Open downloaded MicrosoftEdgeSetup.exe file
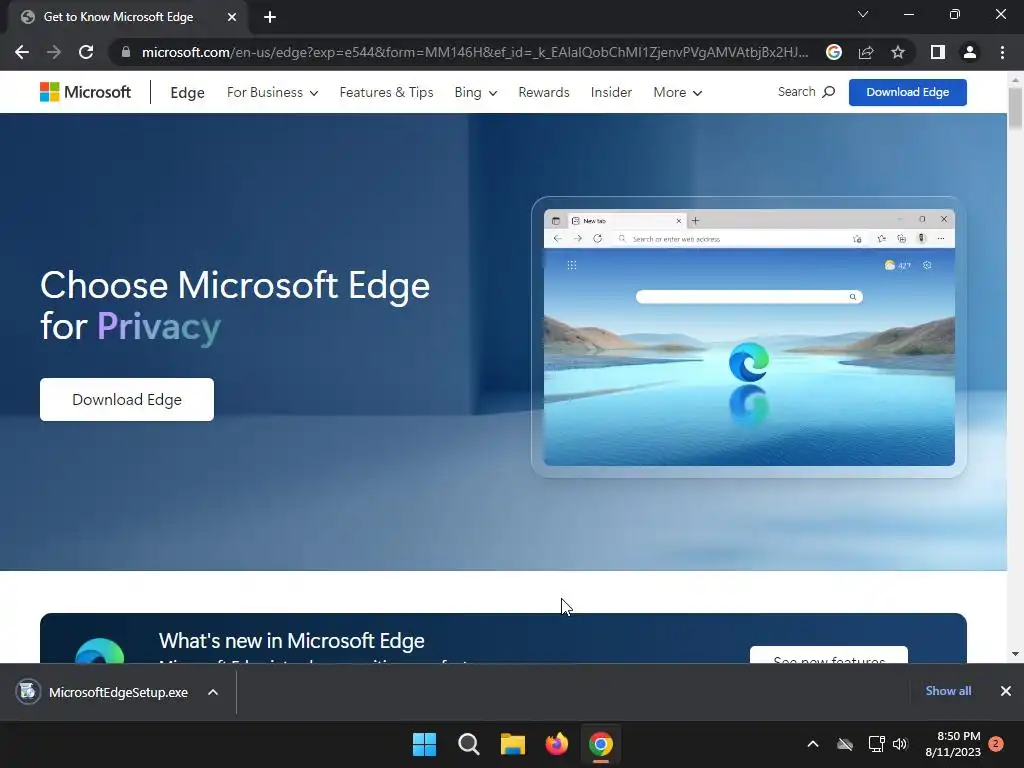The image size is (1024, 768). (x=118, y=692)
